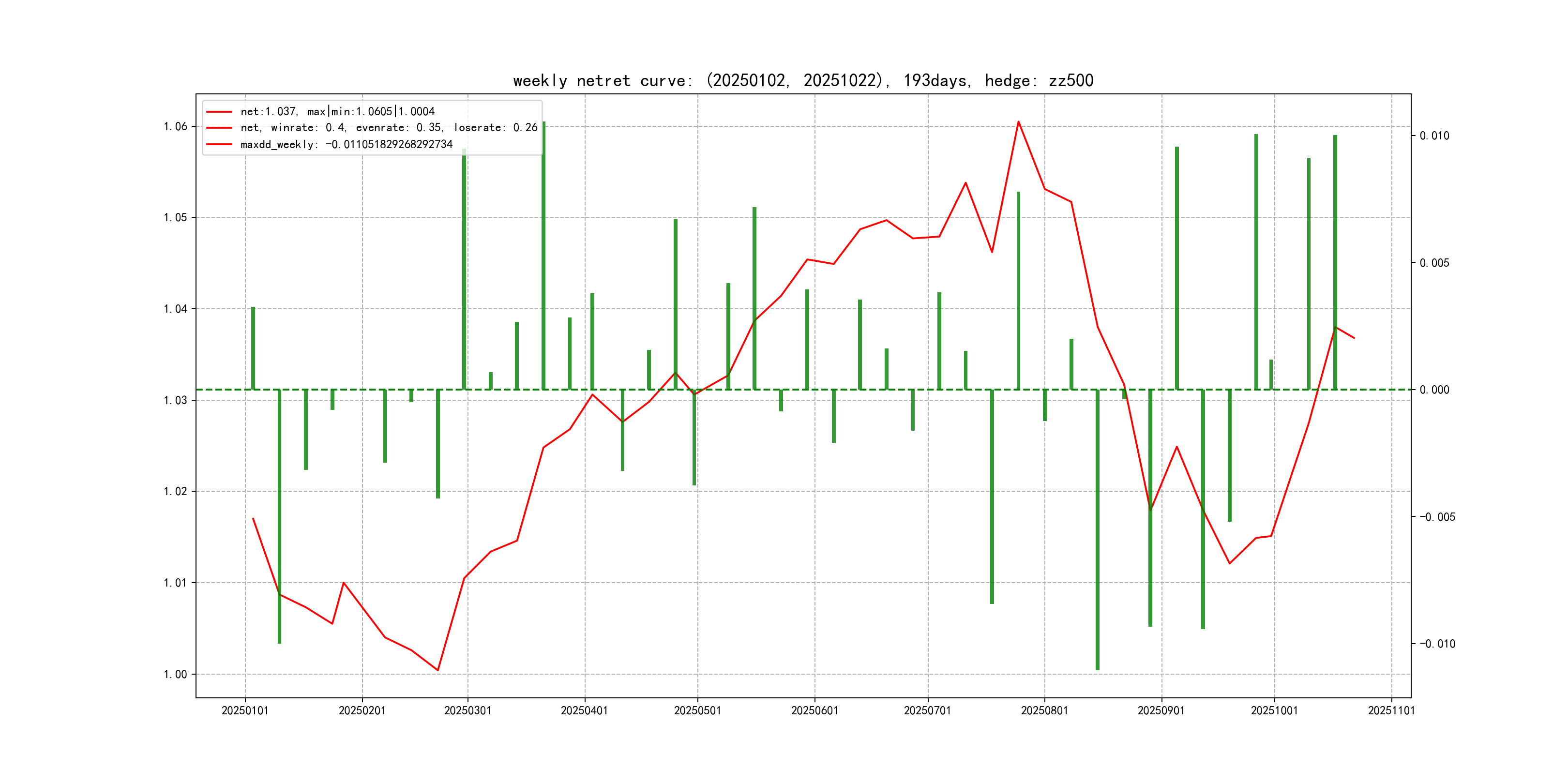The image size is (1568, 784).
Task: Click left y-axis label 1.00
Action: (x=175, y=674)
